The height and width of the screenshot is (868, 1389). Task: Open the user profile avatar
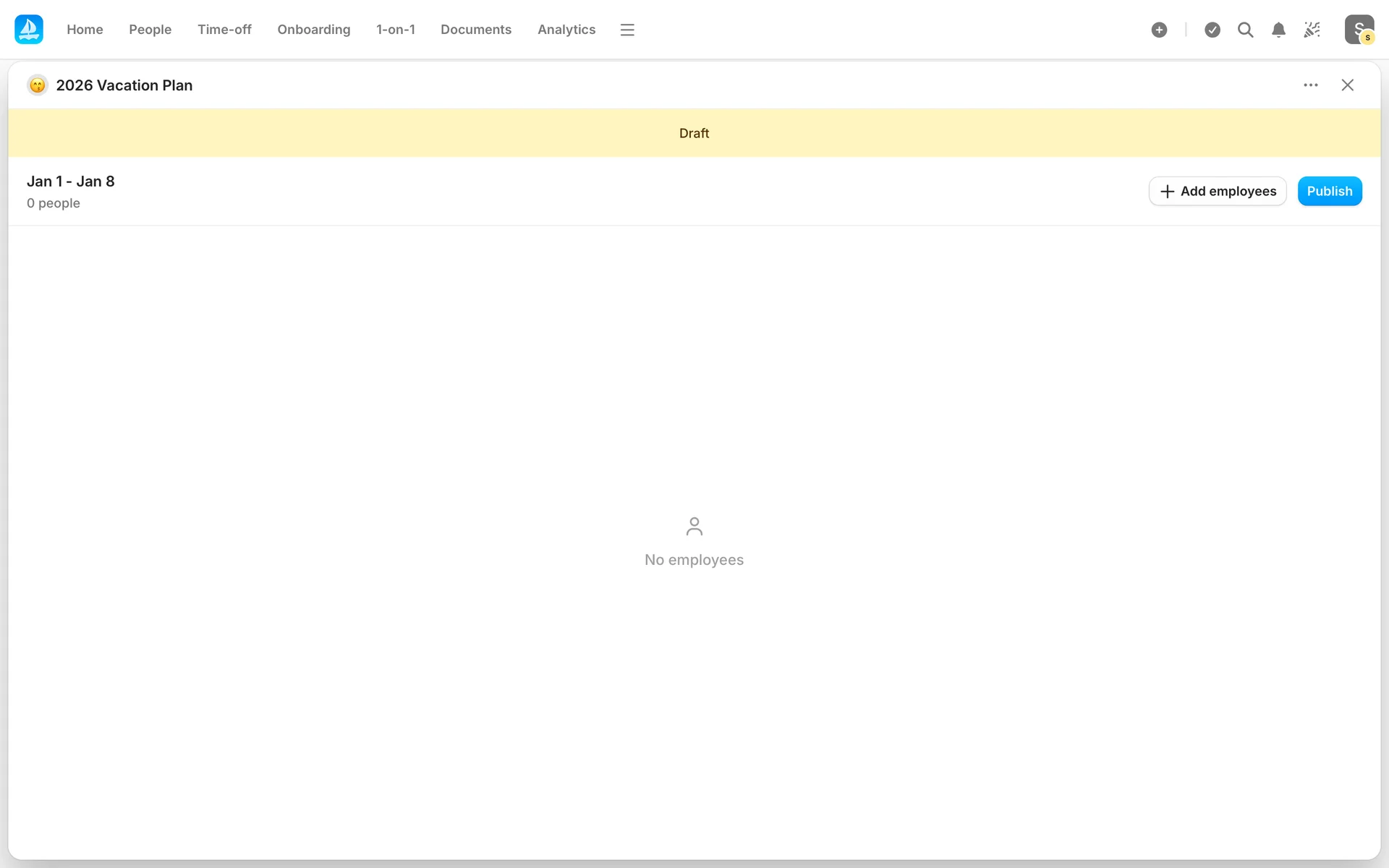pos(1359,30)
